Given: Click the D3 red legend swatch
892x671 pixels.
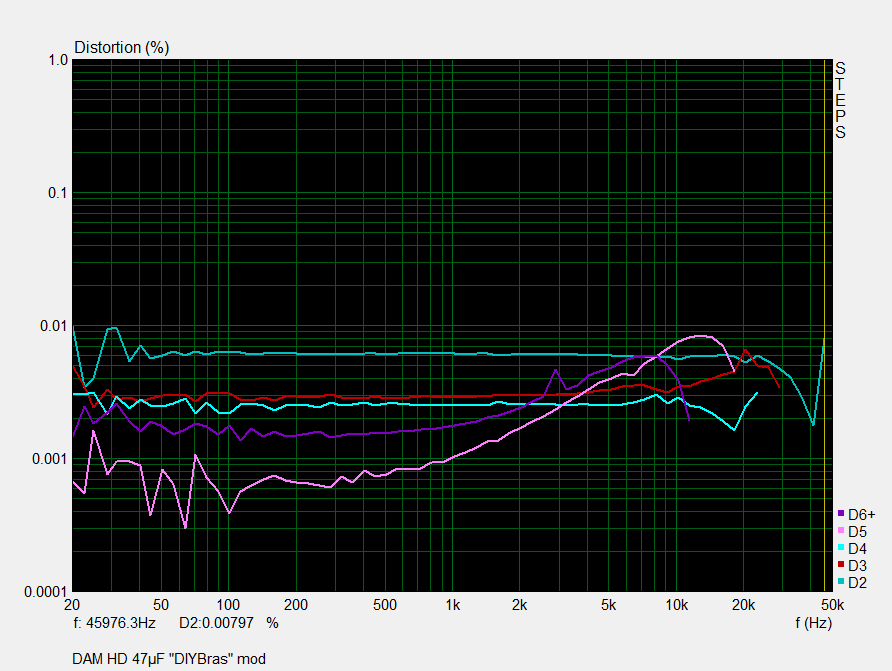Looking at the screenshot, I should coord(841,565).
